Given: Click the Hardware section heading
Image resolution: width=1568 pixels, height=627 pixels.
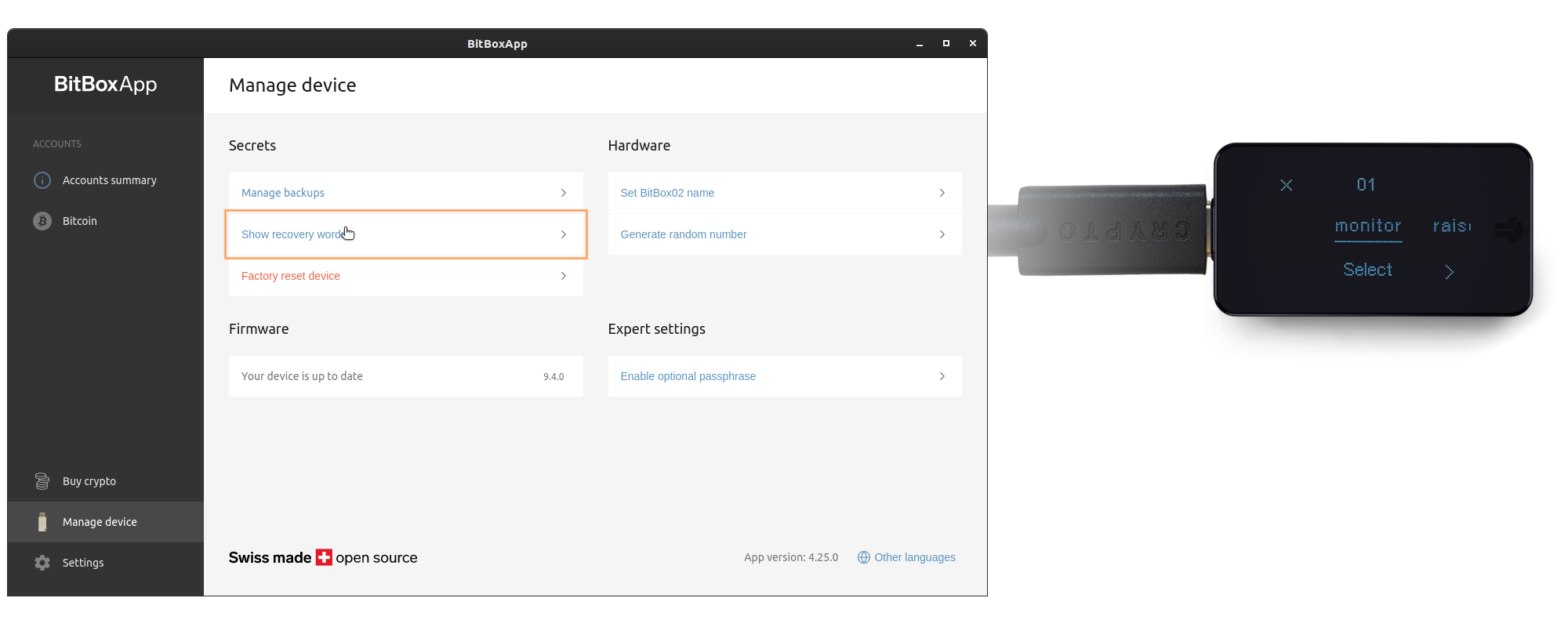Looking at the screenshot, I should pyautogui.click(x=639, y=145).
